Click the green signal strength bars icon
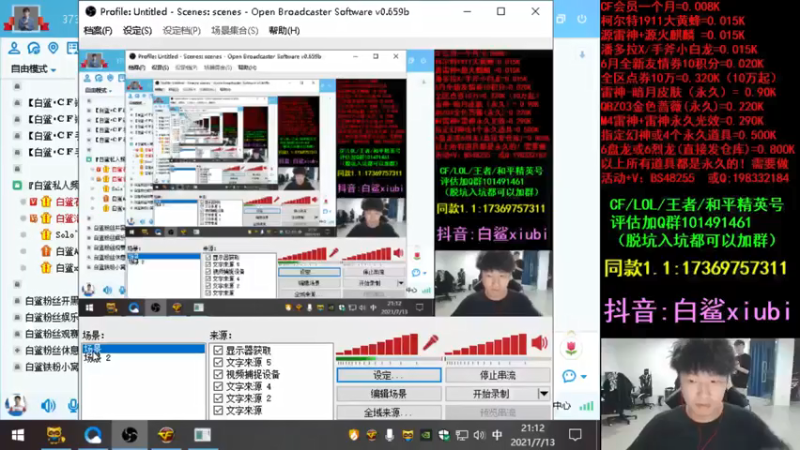Viewport: 800px width, 450px height. point(587,406)
